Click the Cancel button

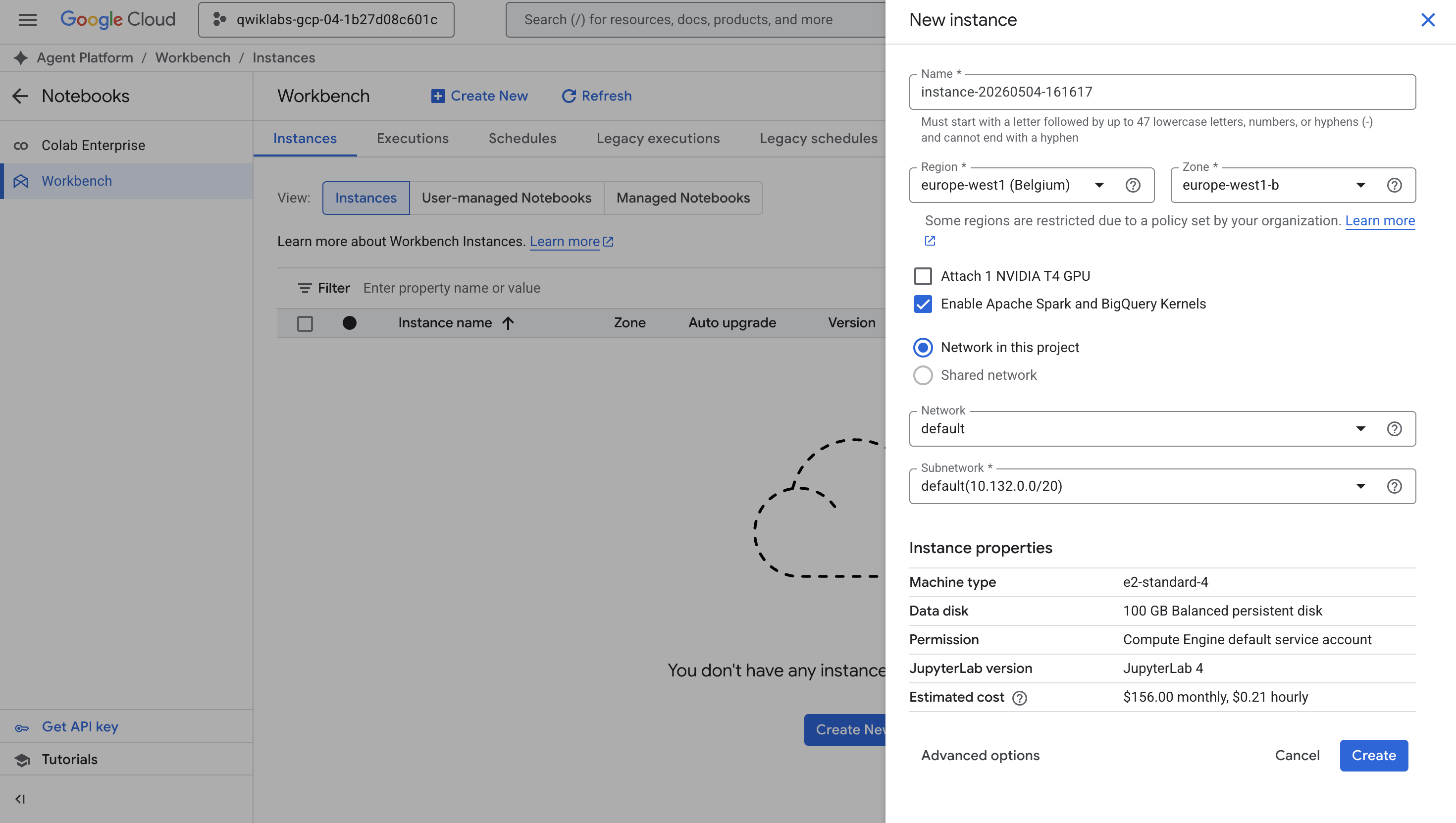click(1297, 756)
